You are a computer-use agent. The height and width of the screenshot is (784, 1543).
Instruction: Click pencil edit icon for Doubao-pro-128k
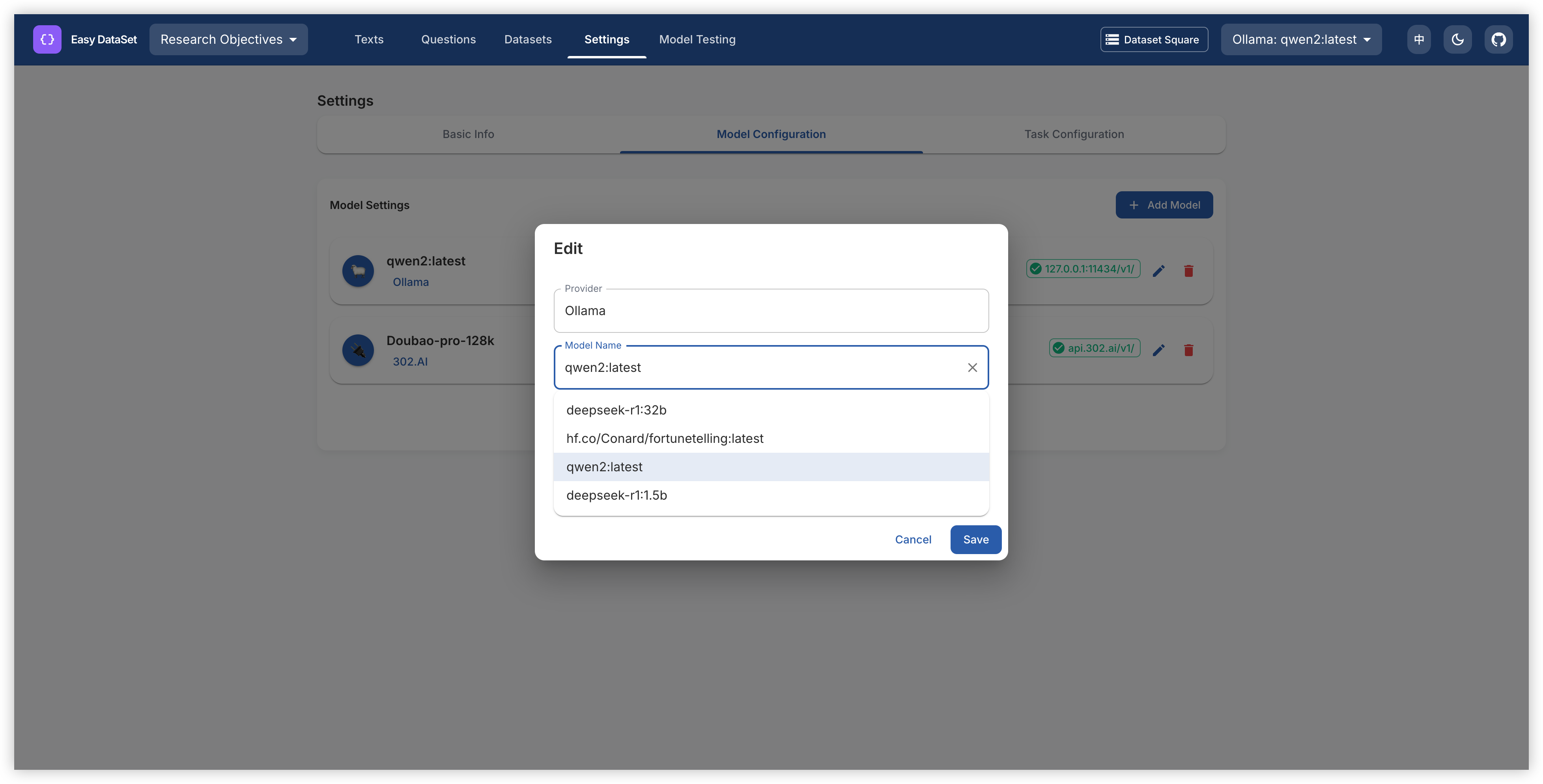pyautogui.click(x=1158, y=350)
